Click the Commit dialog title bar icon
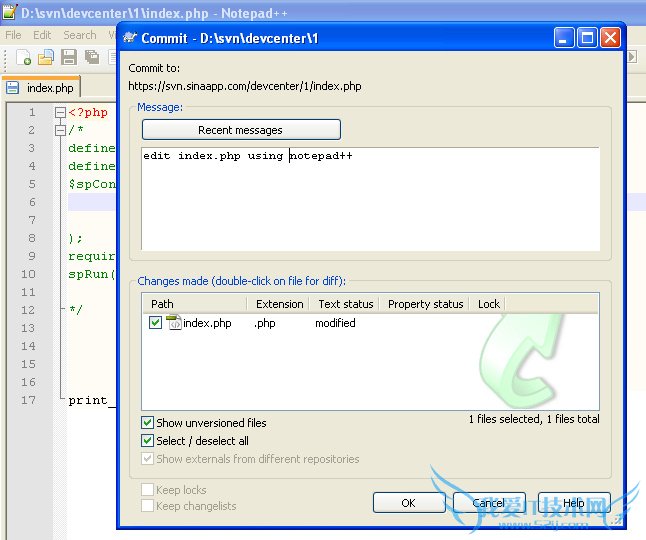This screenshot has height=540, width=646. (x=130, y=38)
